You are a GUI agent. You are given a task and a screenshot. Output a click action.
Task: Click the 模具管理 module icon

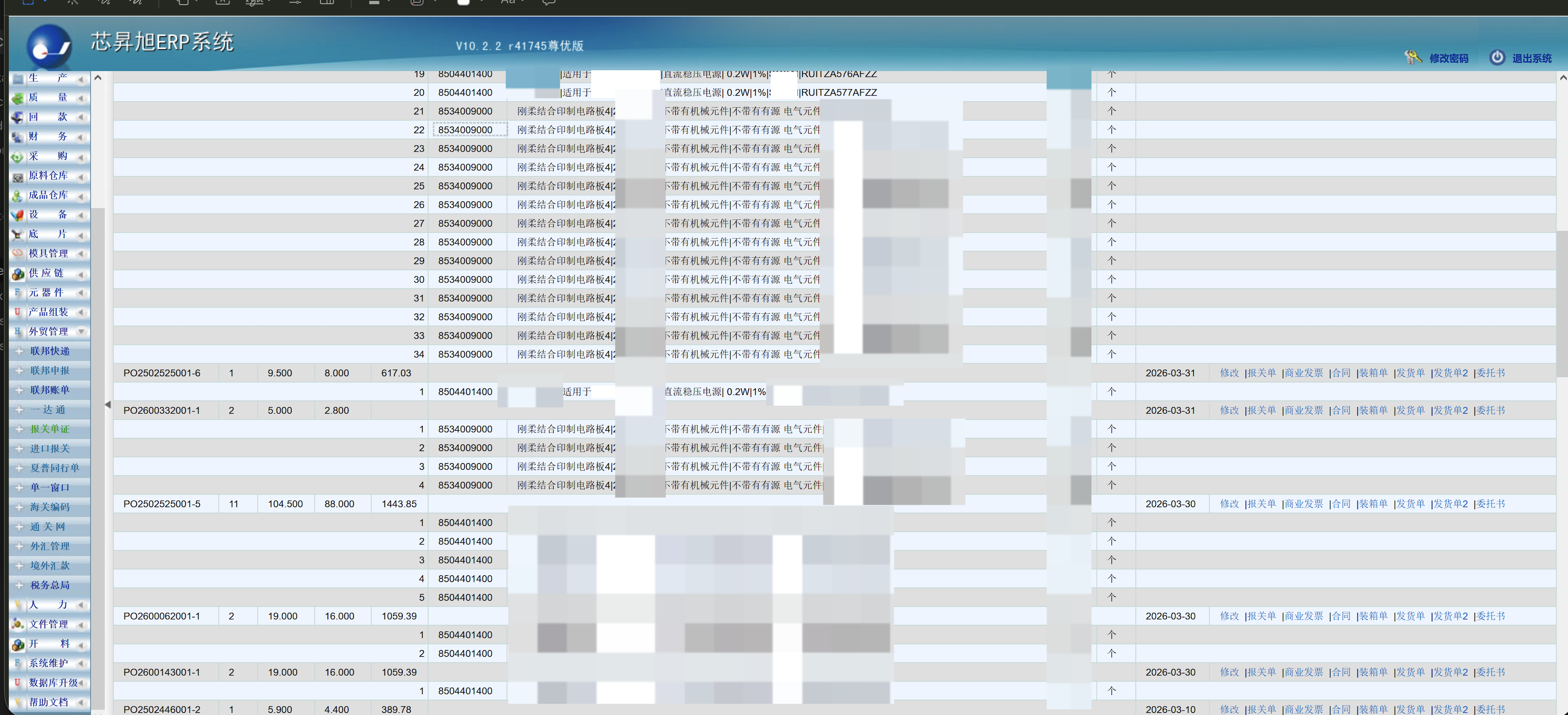[17, 254]
